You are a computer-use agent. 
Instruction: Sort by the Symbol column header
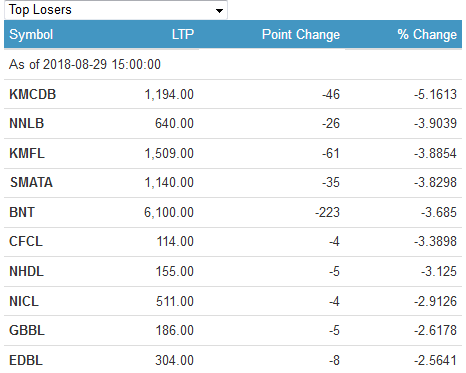pos(31,35)
